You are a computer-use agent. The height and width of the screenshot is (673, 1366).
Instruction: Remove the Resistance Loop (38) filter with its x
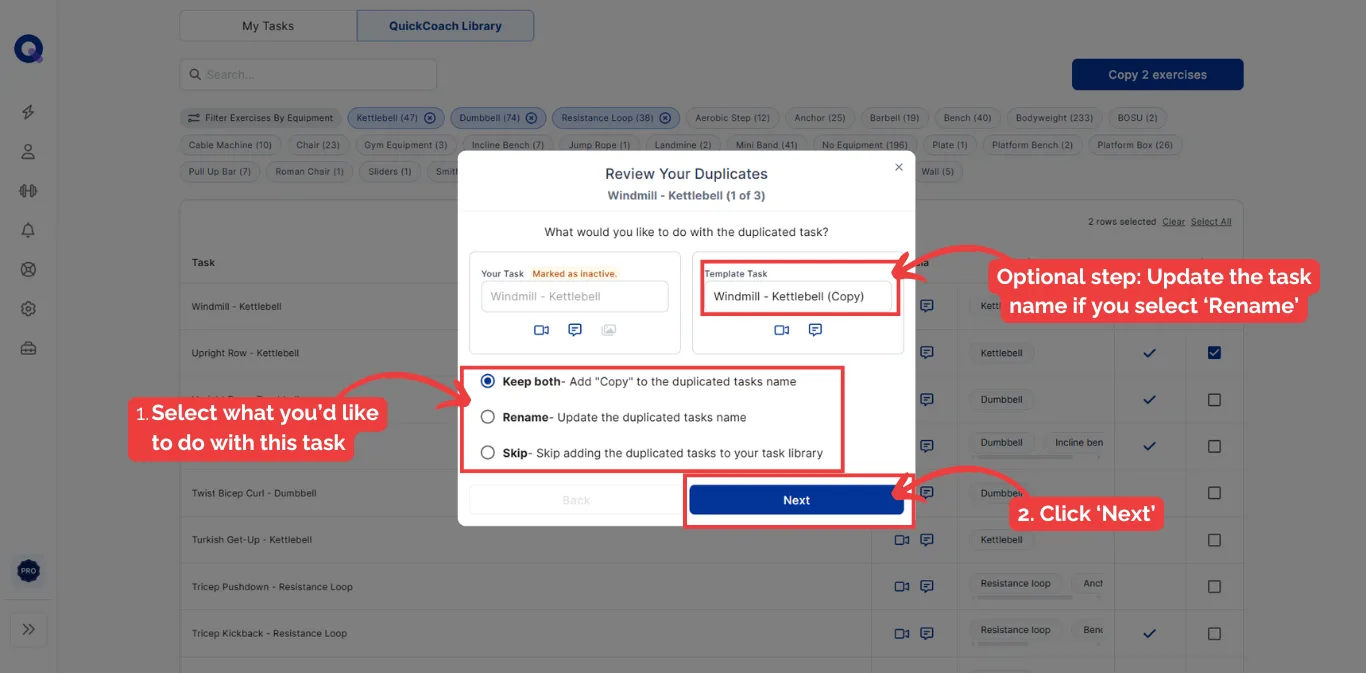pos(664,118)
